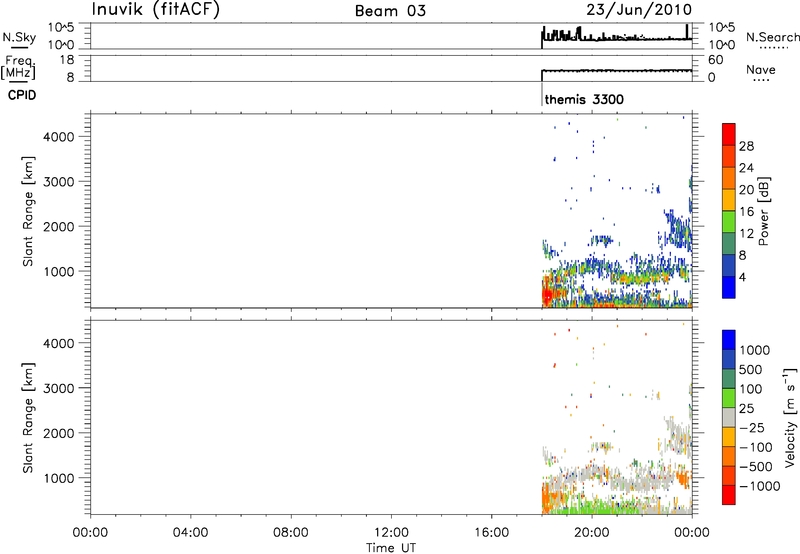Click the noise trace in N.Sky panel
The width and height of the screenshot is (800, 554).
tap(616, 37)
